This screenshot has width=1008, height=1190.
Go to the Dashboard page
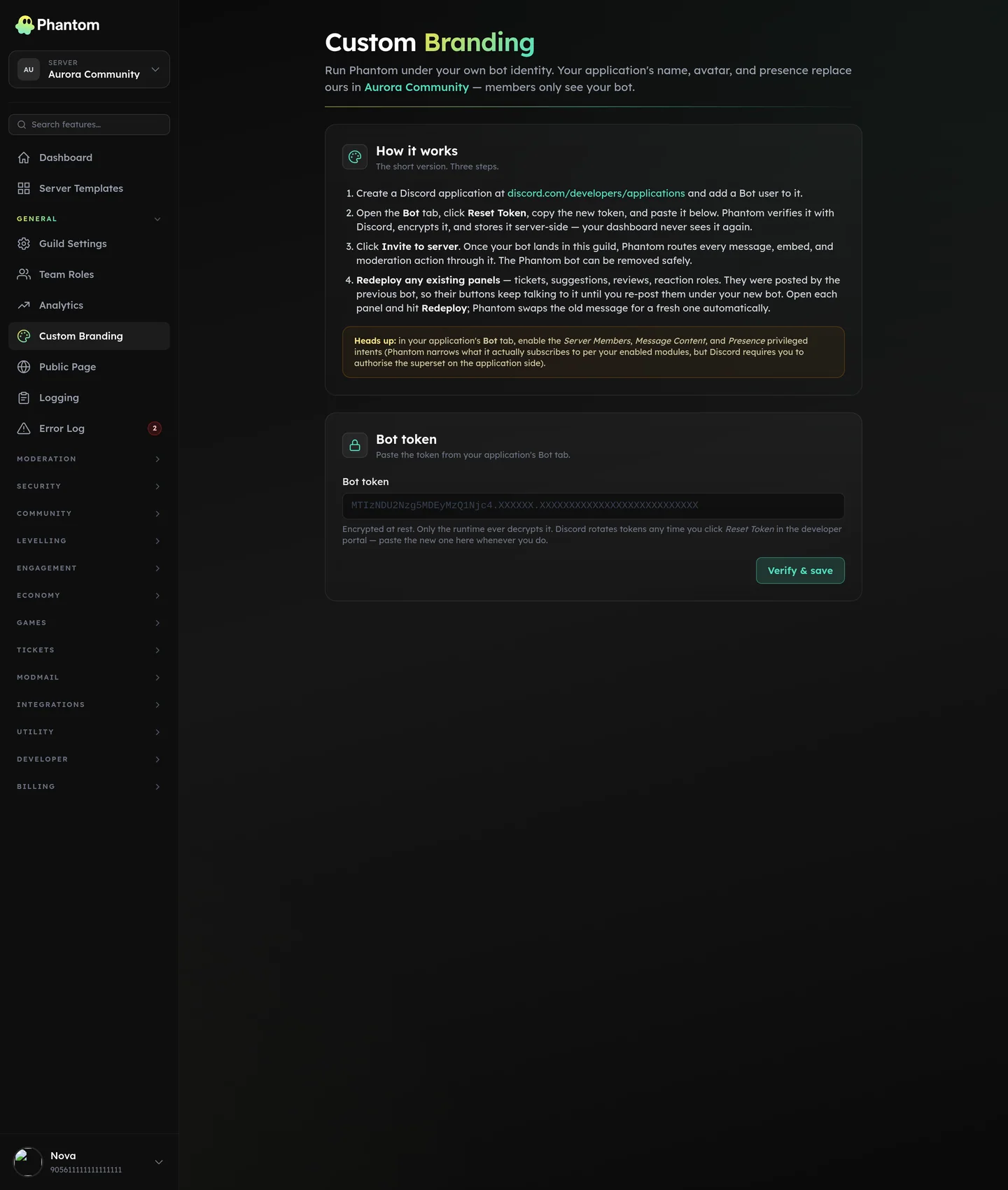[x=89, y=157]
